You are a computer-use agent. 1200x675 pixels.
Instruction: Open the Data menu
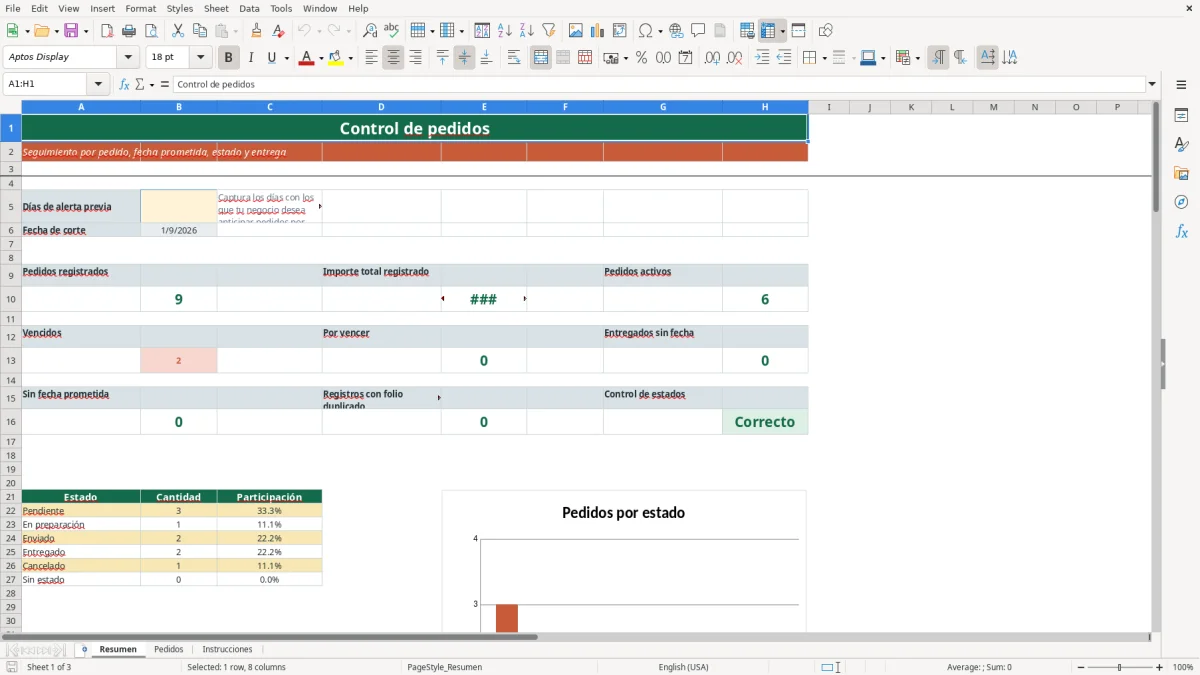(x=249, y=8)
